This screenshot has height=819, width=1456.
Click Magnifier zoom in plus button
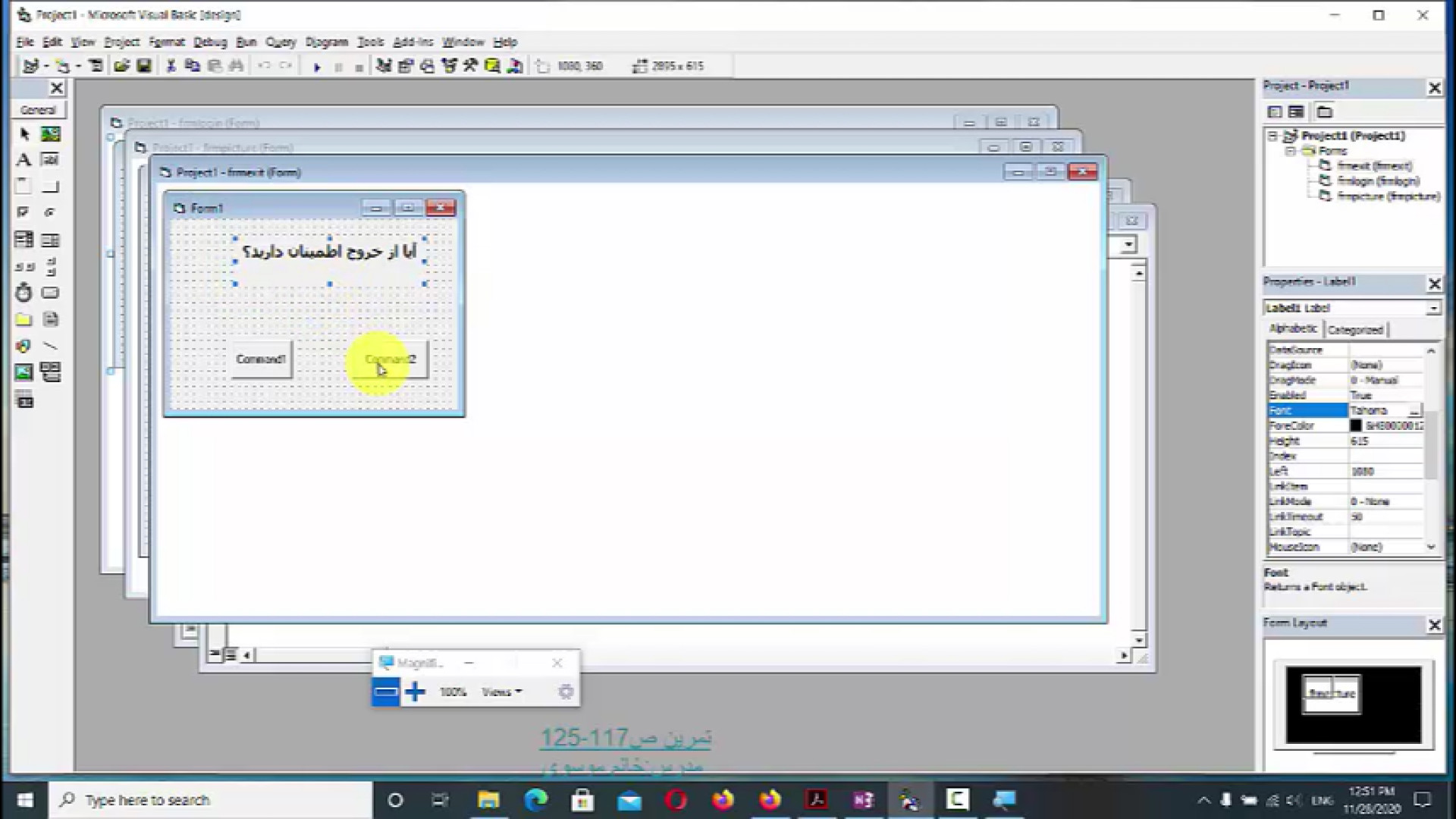415,692
